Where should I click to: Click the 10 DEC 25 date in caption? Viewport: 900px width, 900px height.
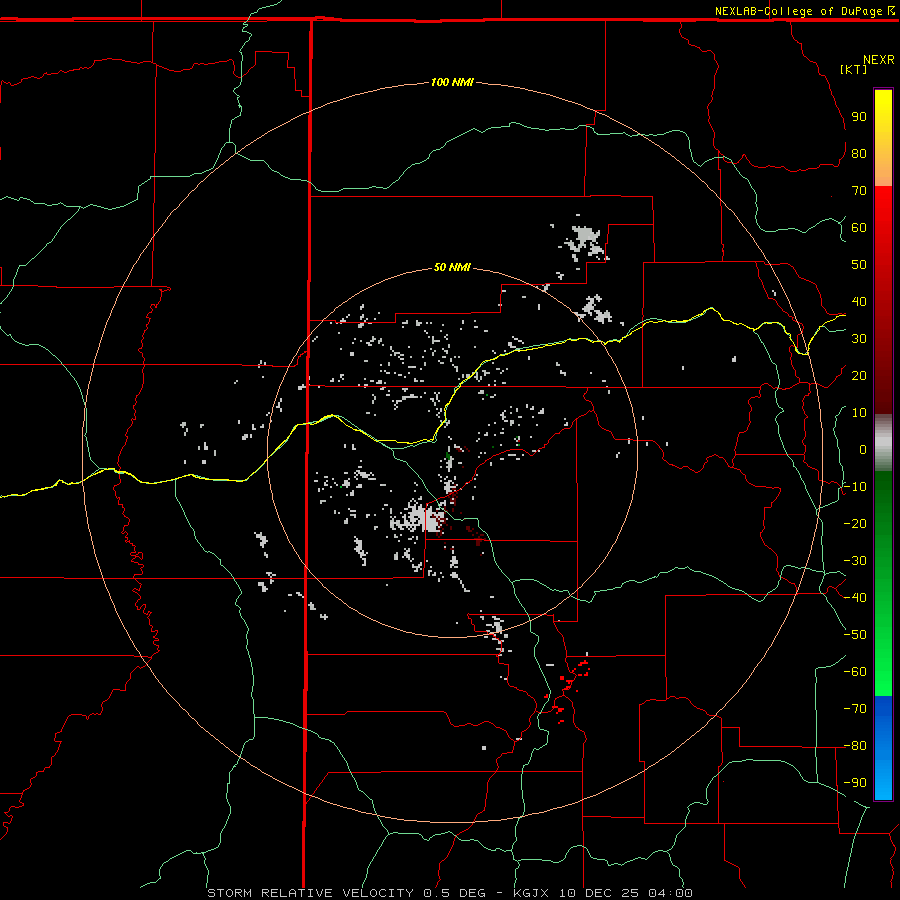599,893
